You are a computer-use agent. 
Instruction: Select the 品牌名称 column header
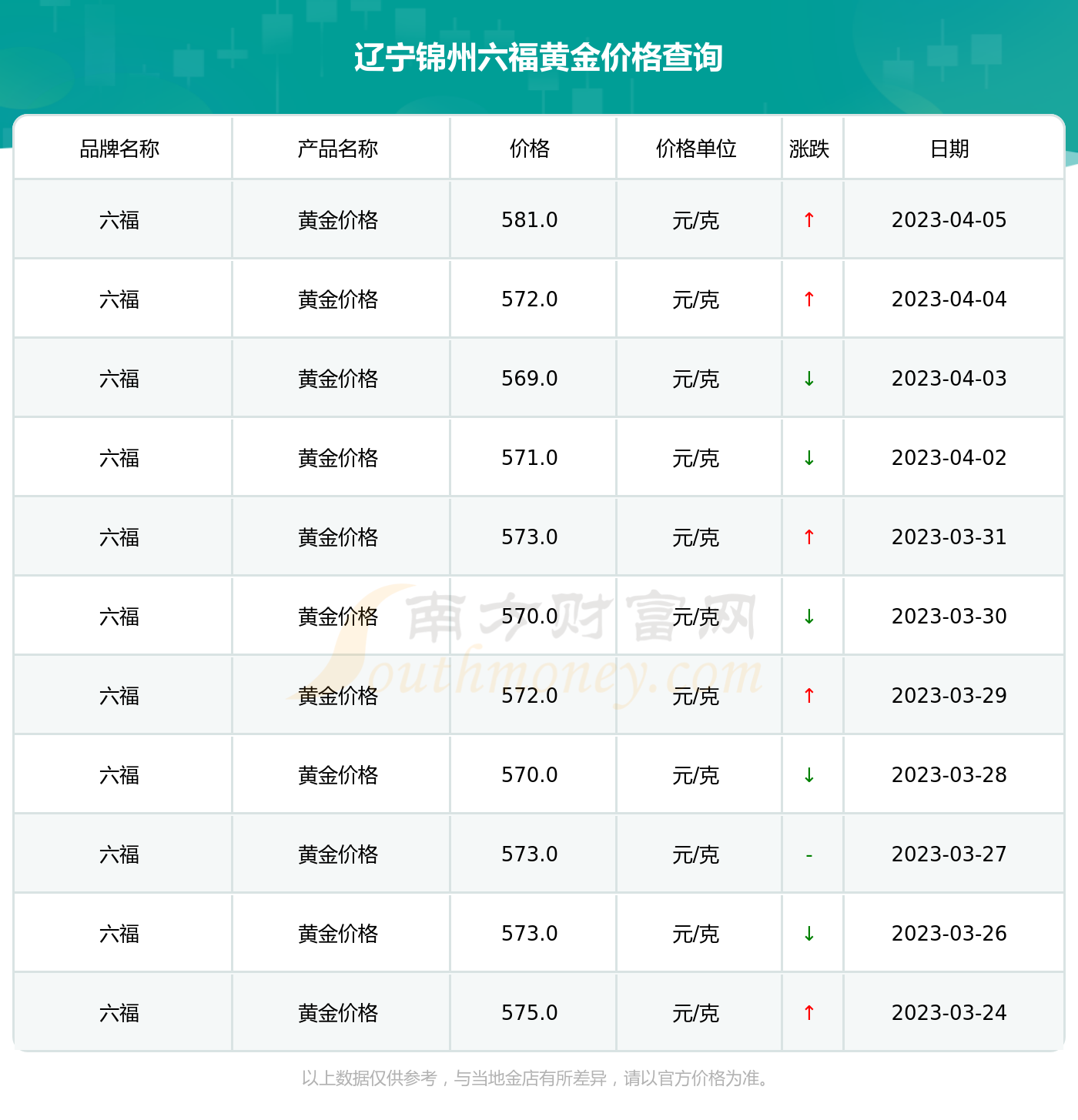(119, 149)
